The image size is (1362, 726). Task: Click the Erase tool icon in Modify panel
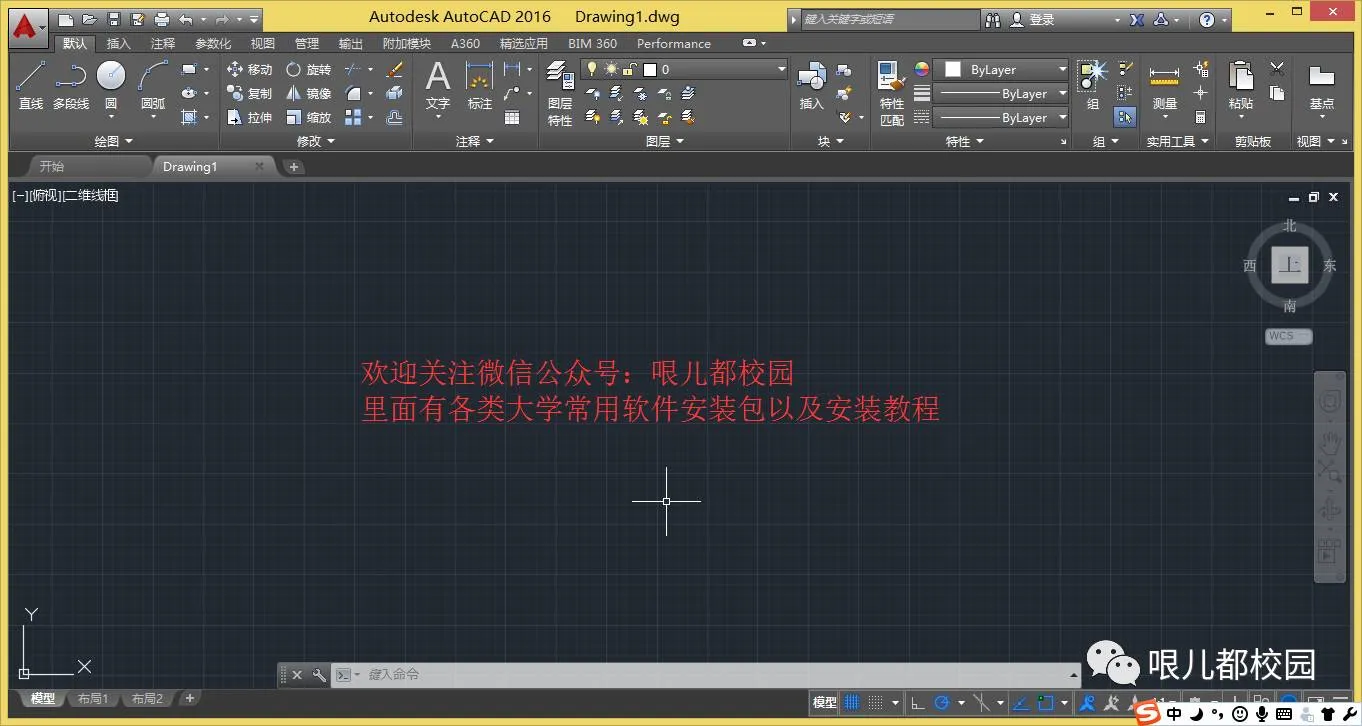click(394, 69)
